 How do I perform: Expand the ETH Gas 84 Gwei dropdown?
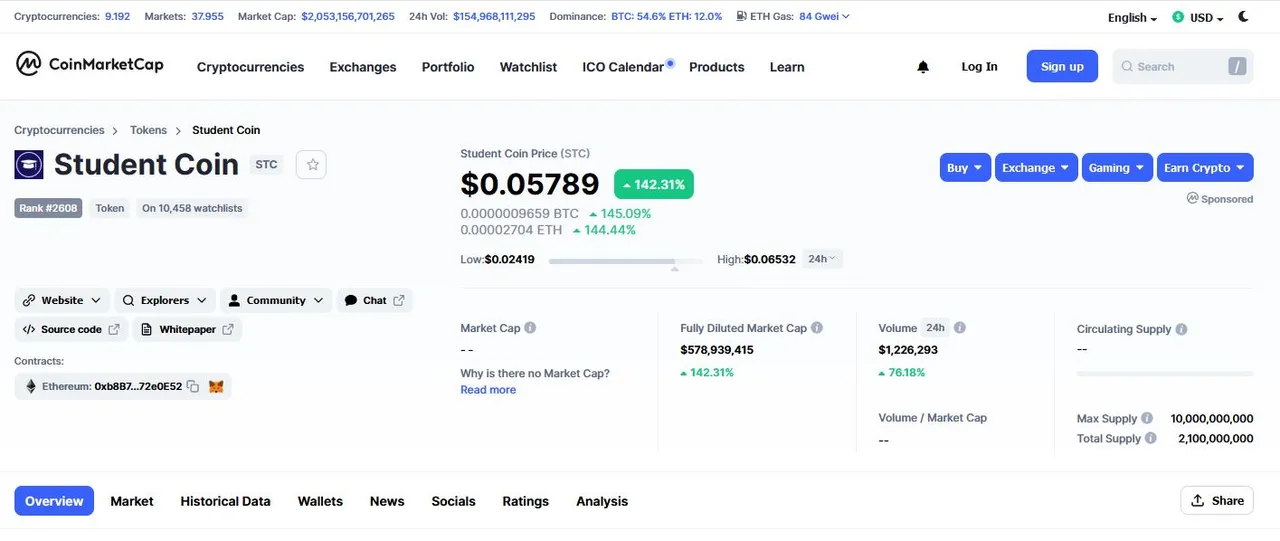pos(825,17)
